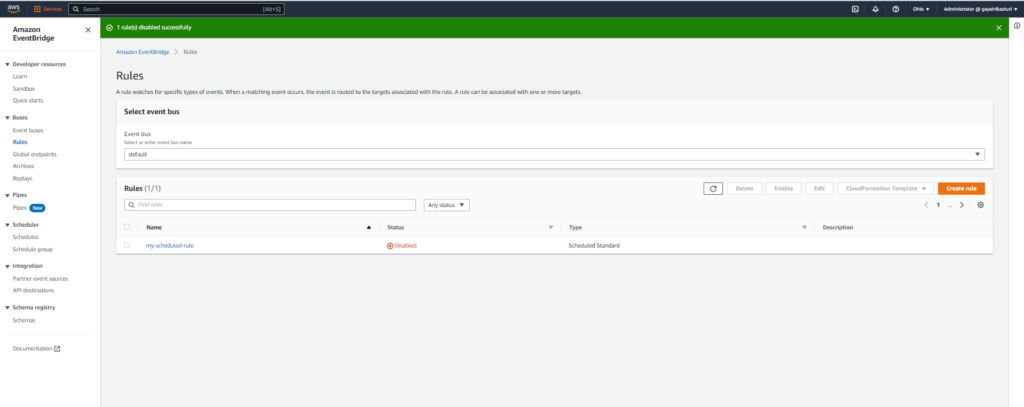The height and width of the screenshot is (407, 1024).
Task: Dismiss the green success banner
Action: (x=998, y=27)
